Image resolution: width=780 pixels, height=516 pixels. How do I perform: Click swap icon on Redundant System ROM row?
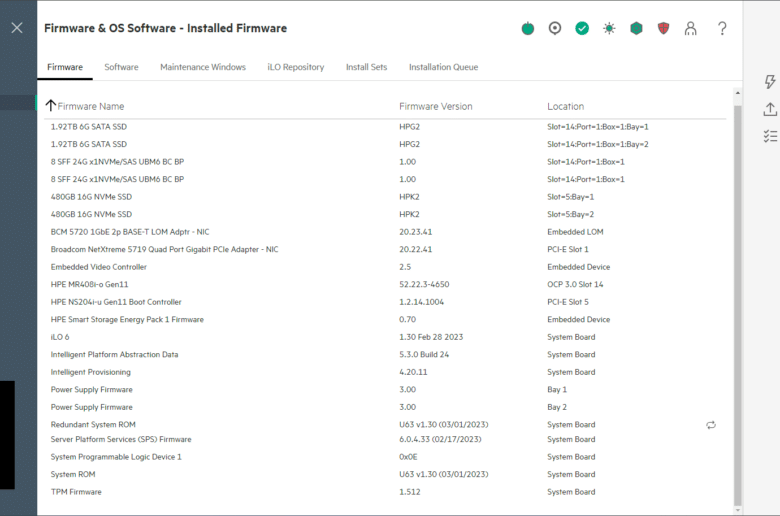[x=711, y=425]
